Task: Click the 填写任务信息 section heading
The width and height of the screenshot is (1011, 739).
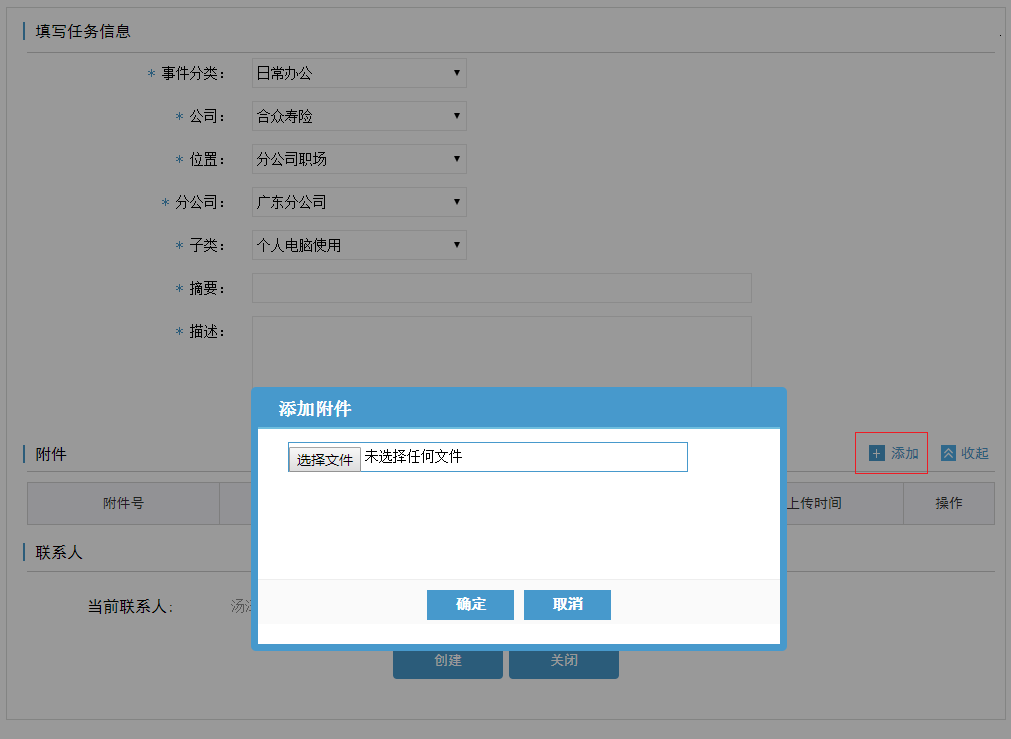Action: pyautogui.click(x=83, y=31)
